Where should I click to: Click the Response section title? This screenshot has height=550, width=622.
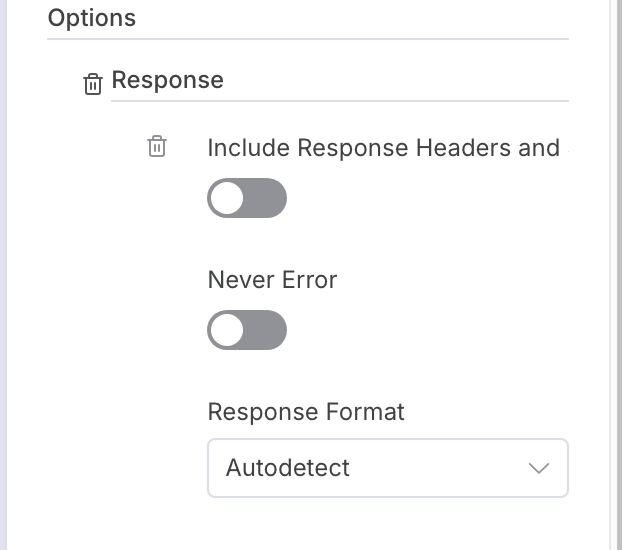point(167,80)
